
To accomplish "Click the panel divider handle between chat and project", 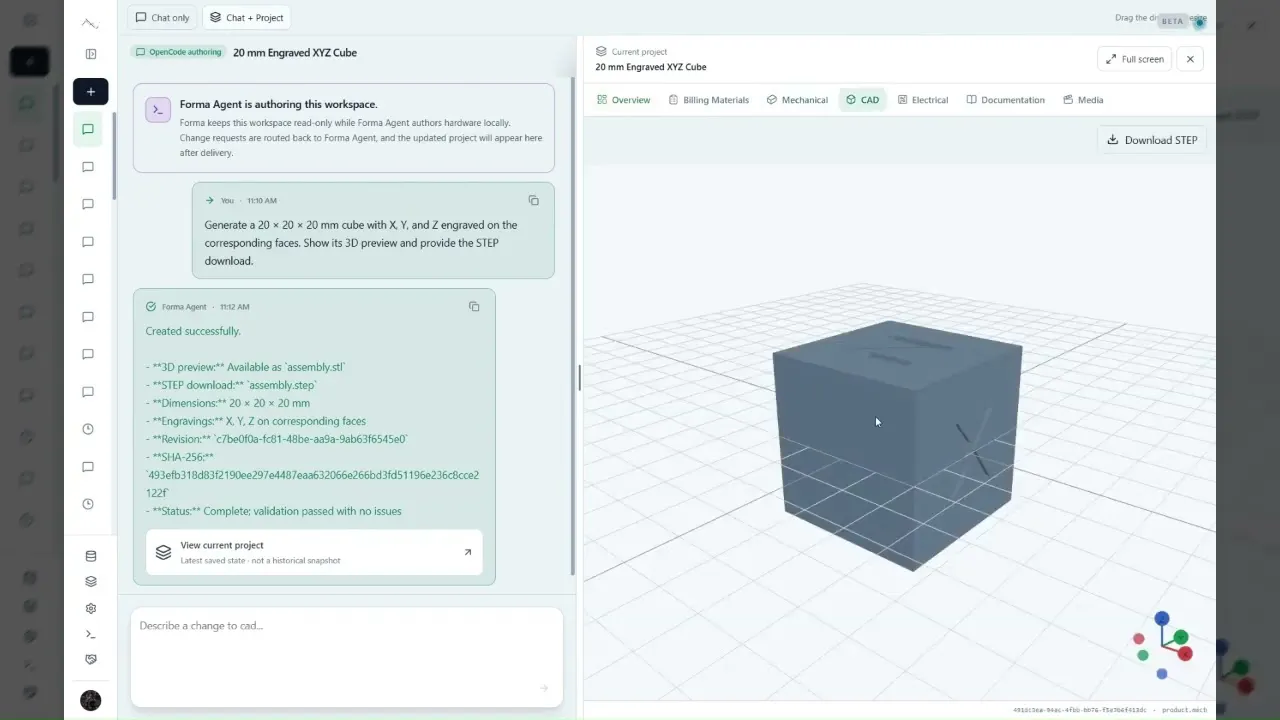I will pyautogui.click(x=580, y=378).
